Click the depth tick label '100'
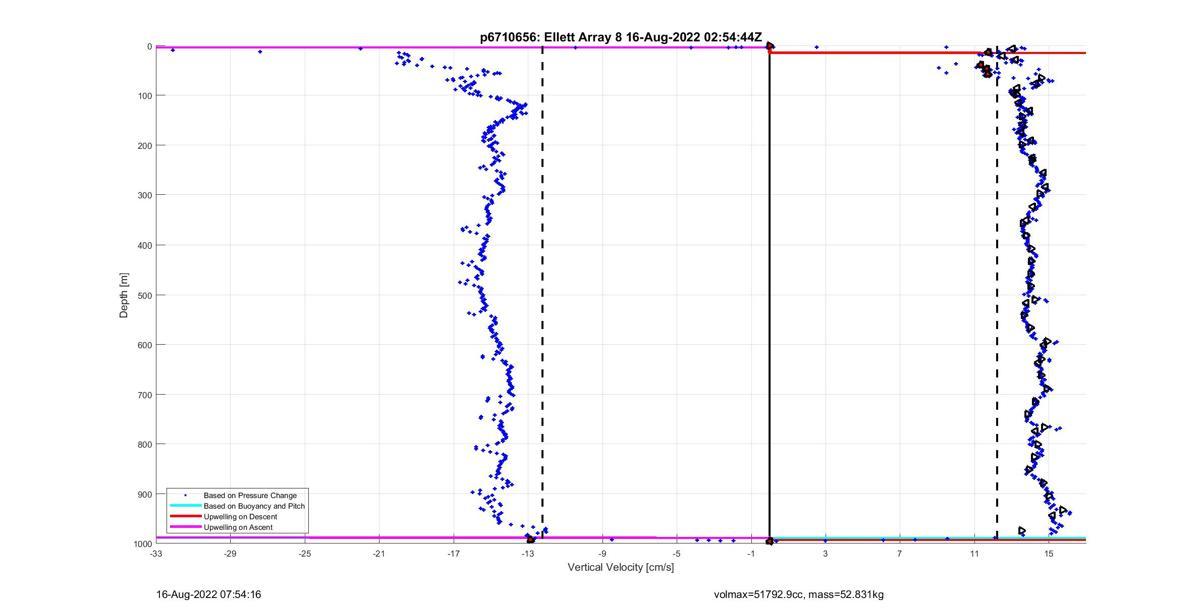The image size is (1200, 611). coord(145,96)
